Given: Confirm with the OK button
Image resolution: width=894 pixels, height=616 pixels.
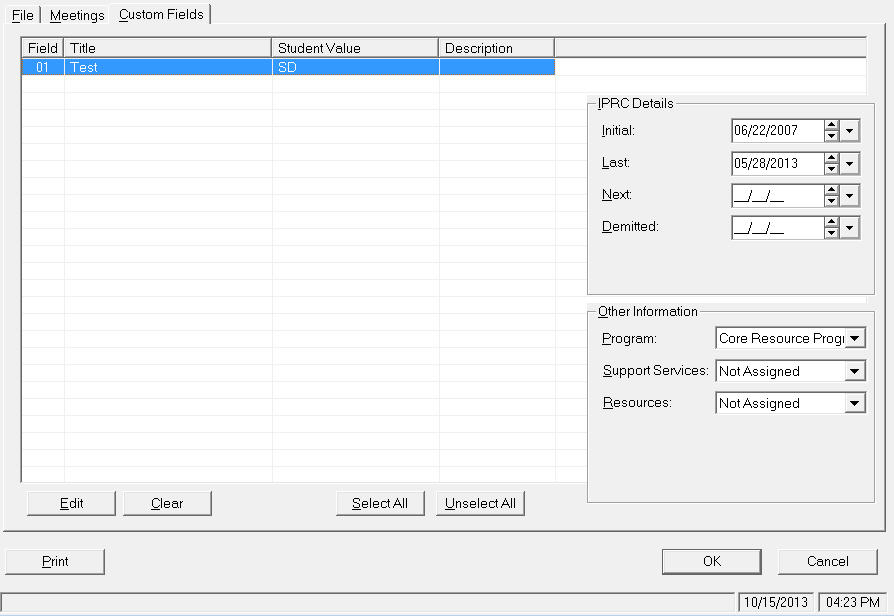Looking at the screenshot, I should pyautogui.click(x=711, y=562).
